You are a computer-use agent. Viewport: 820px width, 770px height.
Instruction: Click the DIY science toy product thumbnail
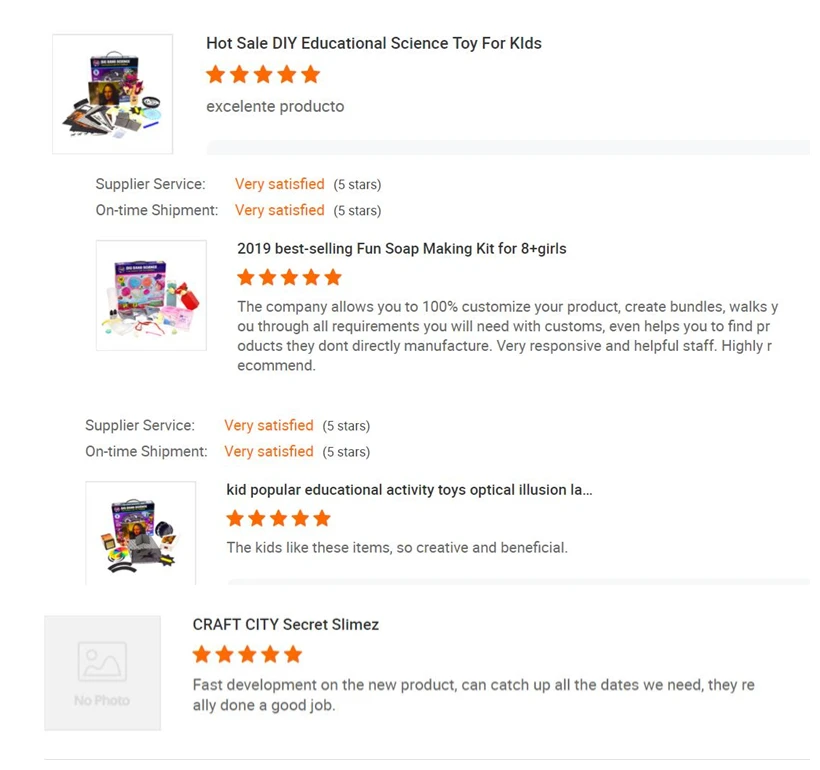(x=112, y=94)
